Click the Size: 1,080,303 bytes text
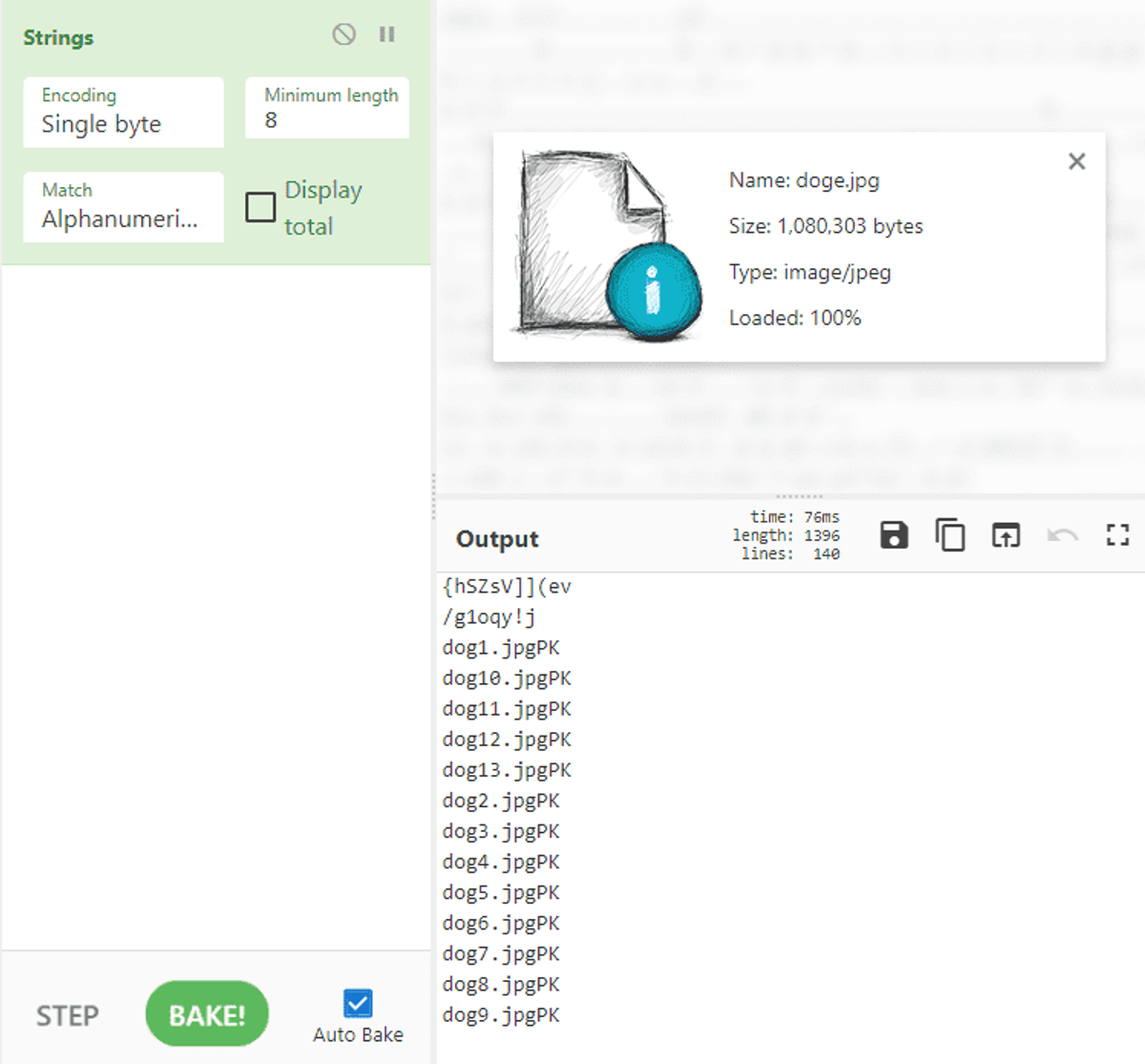Screen dimensions: 1145x1064 (x=826, y=226)
